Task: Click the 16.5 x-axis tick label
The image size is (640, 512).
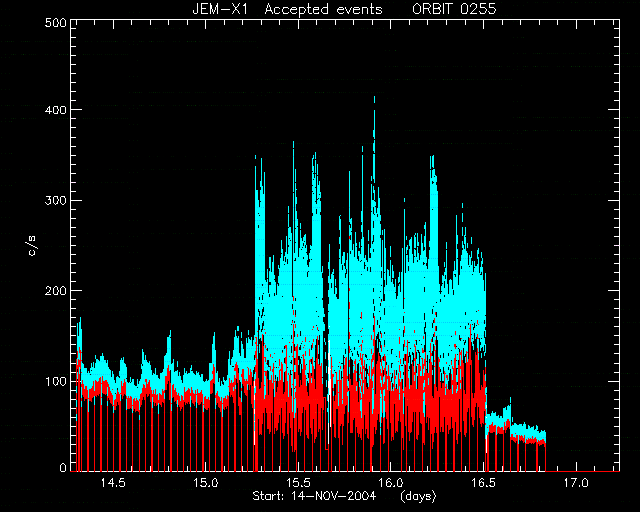Action: click(x=484, y=483)
